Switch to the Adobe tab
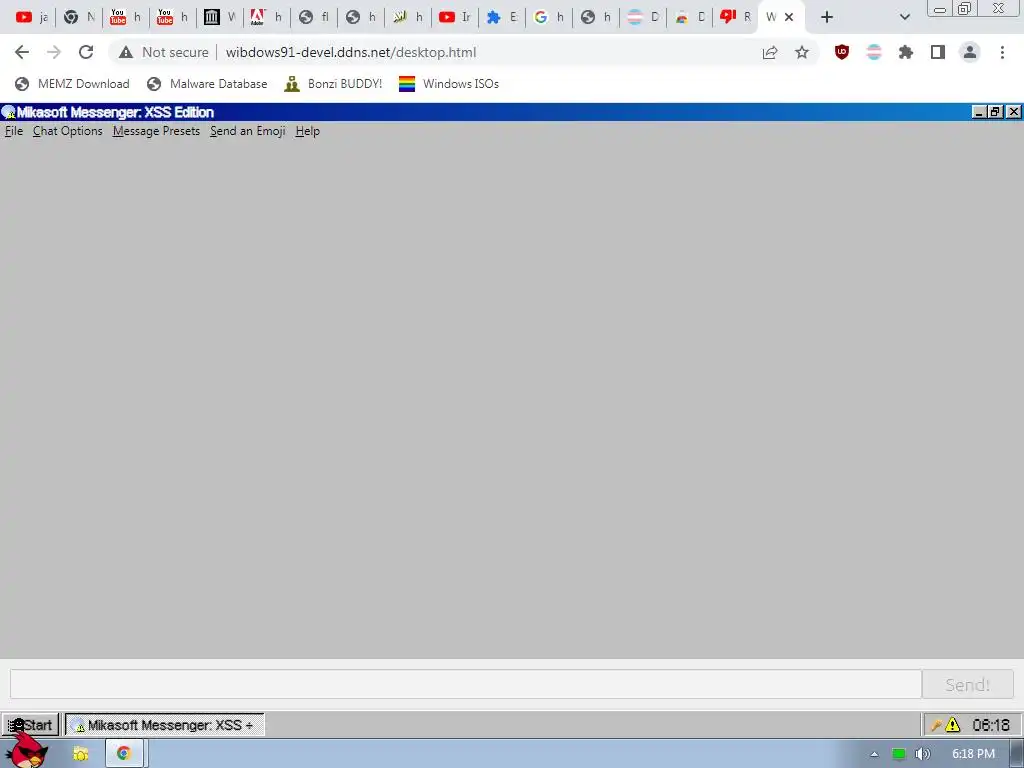1024x768 pixels. (266, 17)
